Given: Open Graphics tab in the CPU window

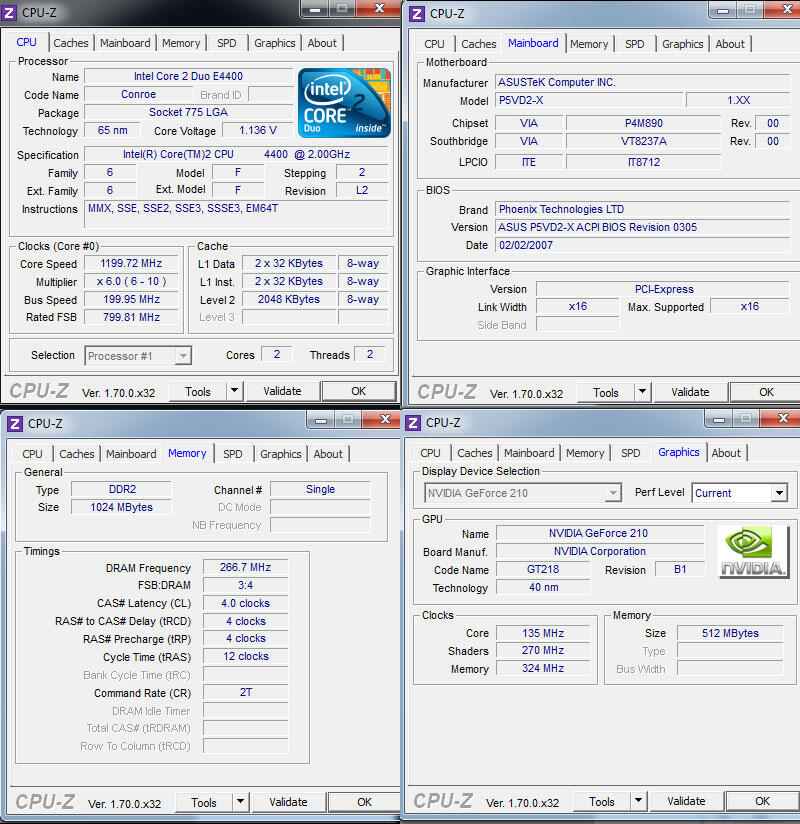Looking at the screenshot, I should [x=274, y=43].
